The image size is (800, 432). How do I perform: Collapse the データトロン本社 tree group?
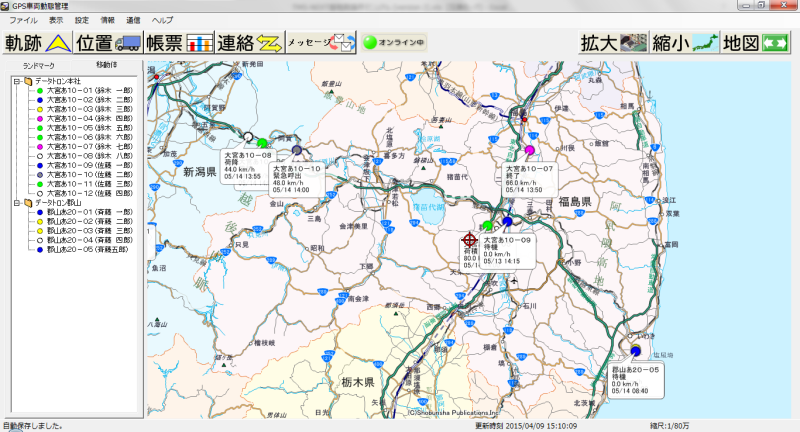[x=18, y=81]
